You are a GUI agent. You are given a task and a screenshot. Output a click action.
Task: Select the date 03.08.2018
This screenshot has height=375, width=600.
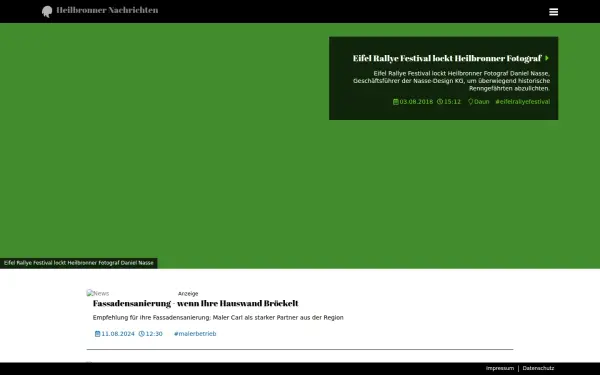(x=416, y=102)
